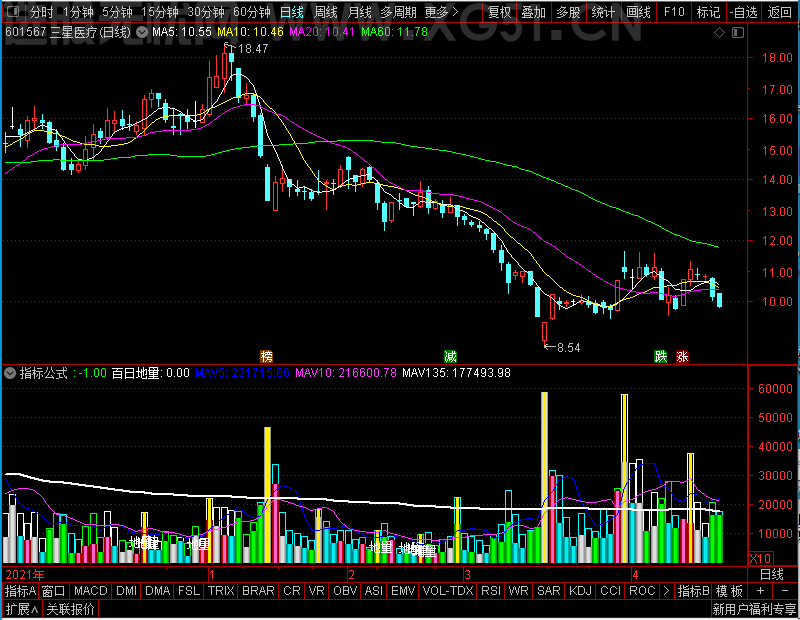This screenshot has height=620, width=800.
Task: Apply the RSI indicator
Action: (x=491, y=591)
